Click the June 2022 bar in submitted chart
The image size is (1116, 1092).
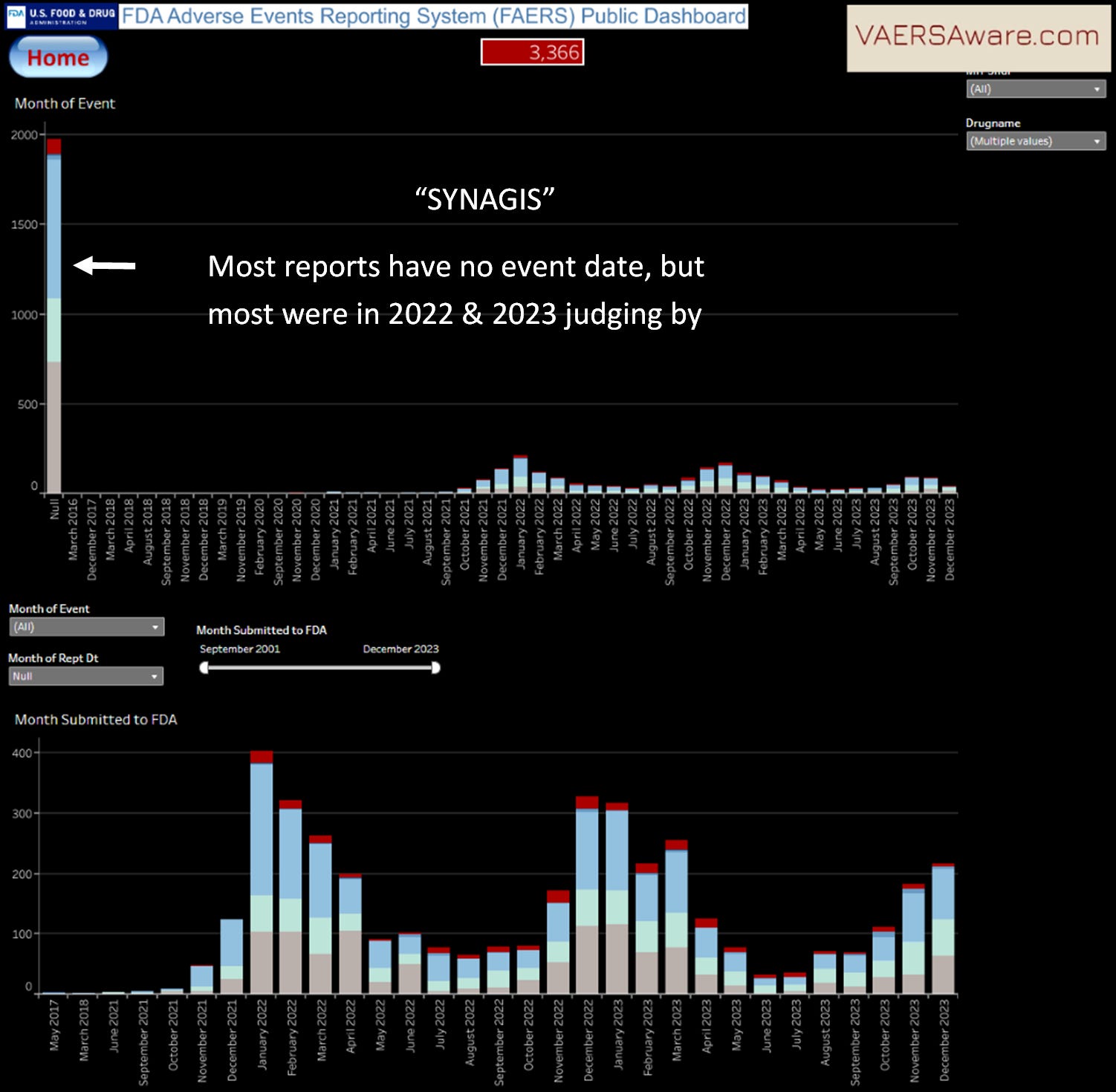[x=409, y=963]
